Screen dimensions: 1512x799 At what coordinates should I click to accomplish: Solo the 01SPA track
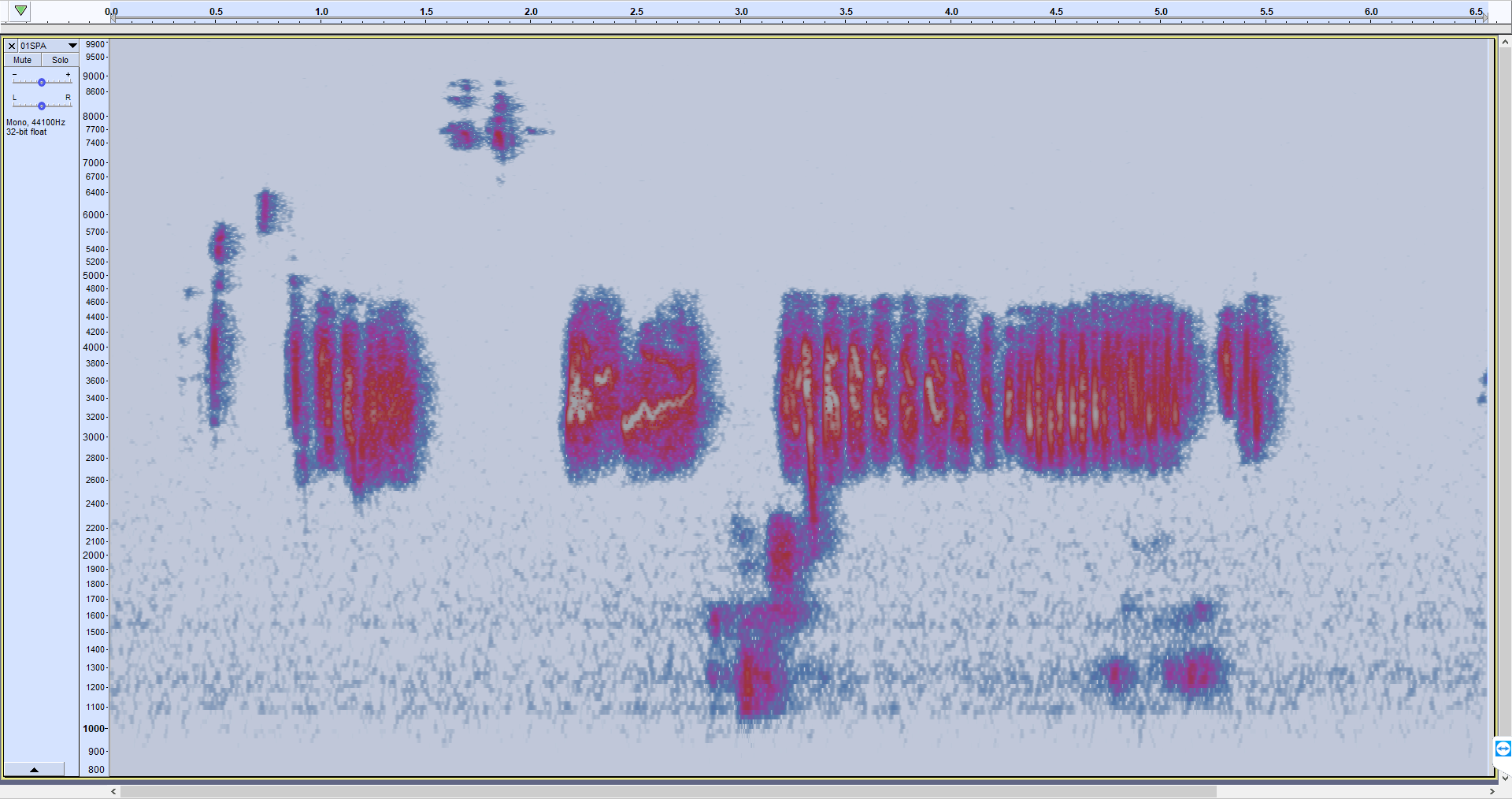pos(60,59)
